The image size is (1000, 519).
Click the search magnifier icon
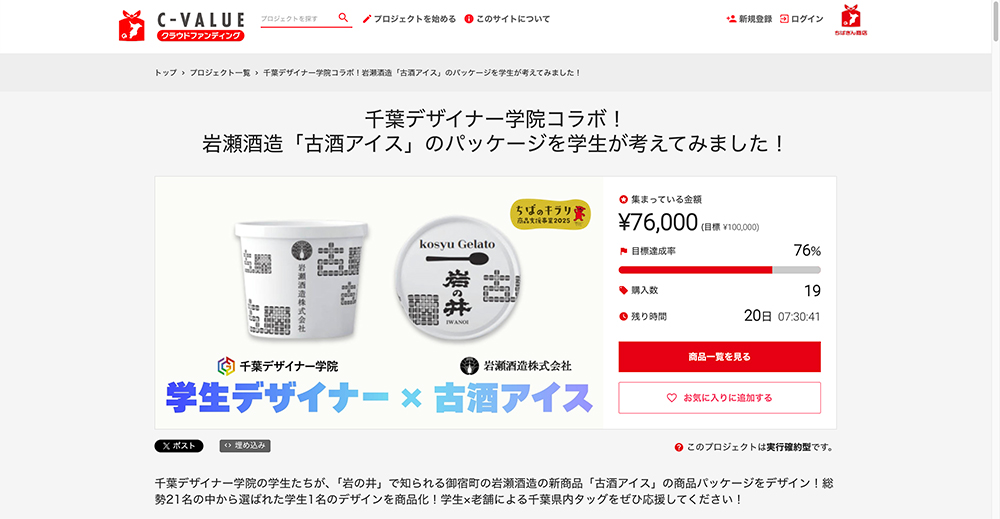pyautogui.click(x=343, y=18)
